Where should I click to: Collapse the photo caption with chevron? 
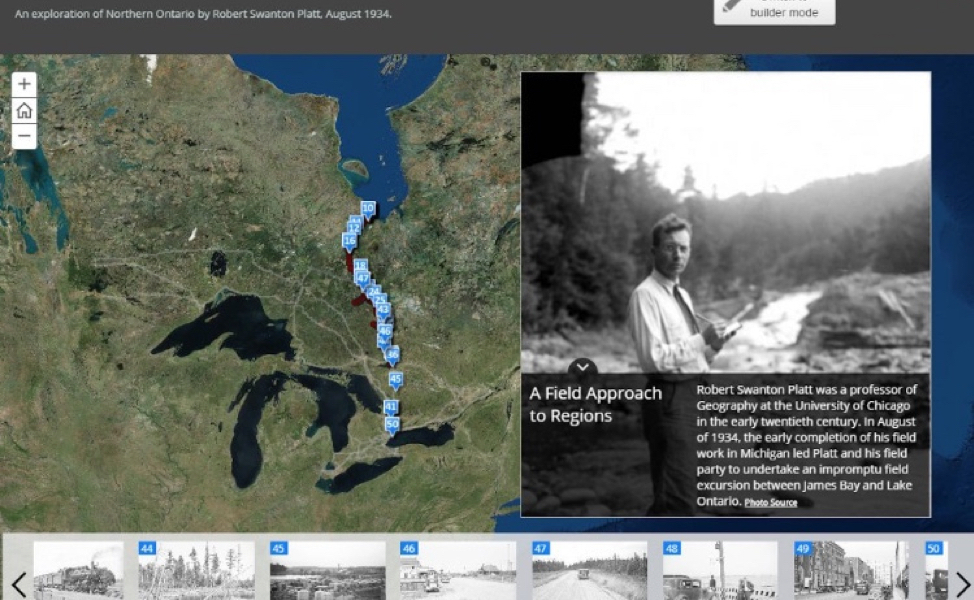tap(582, 367)
